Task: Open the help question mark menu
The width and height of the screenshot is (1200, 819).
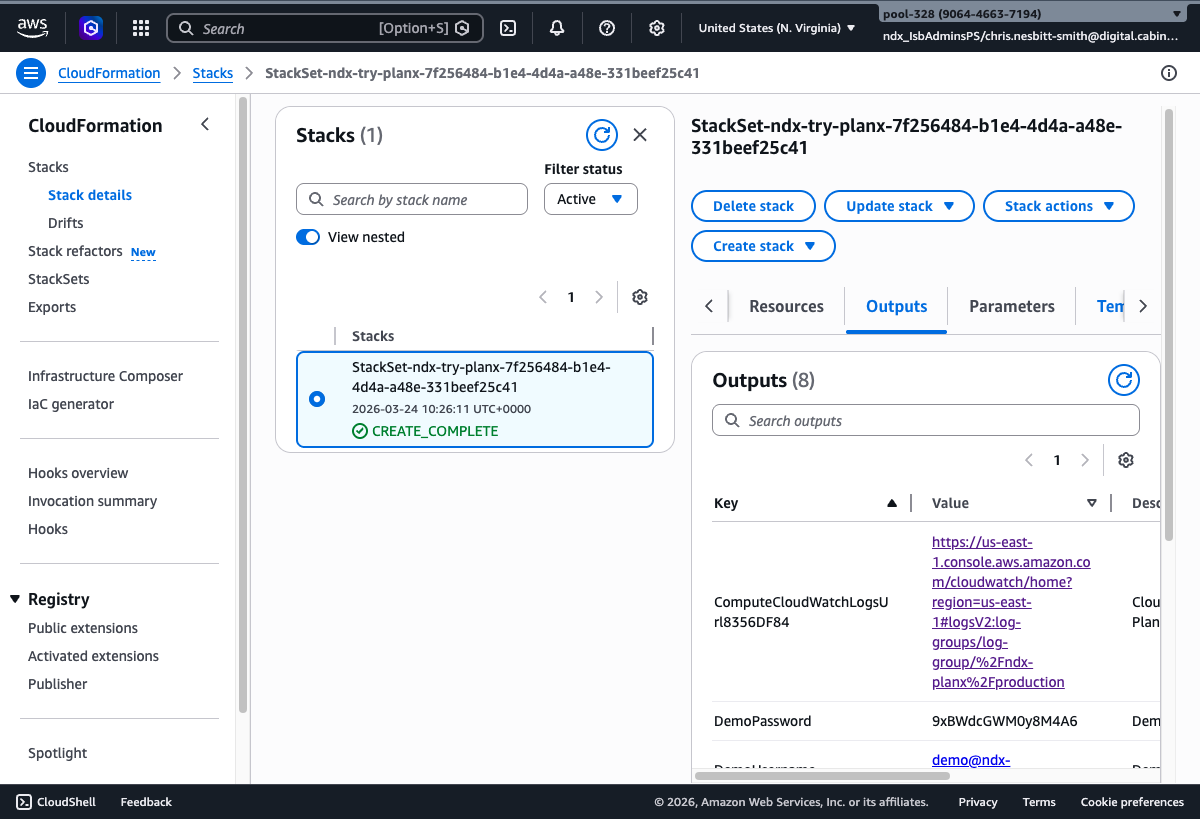Action: click(x=606, y=27)
